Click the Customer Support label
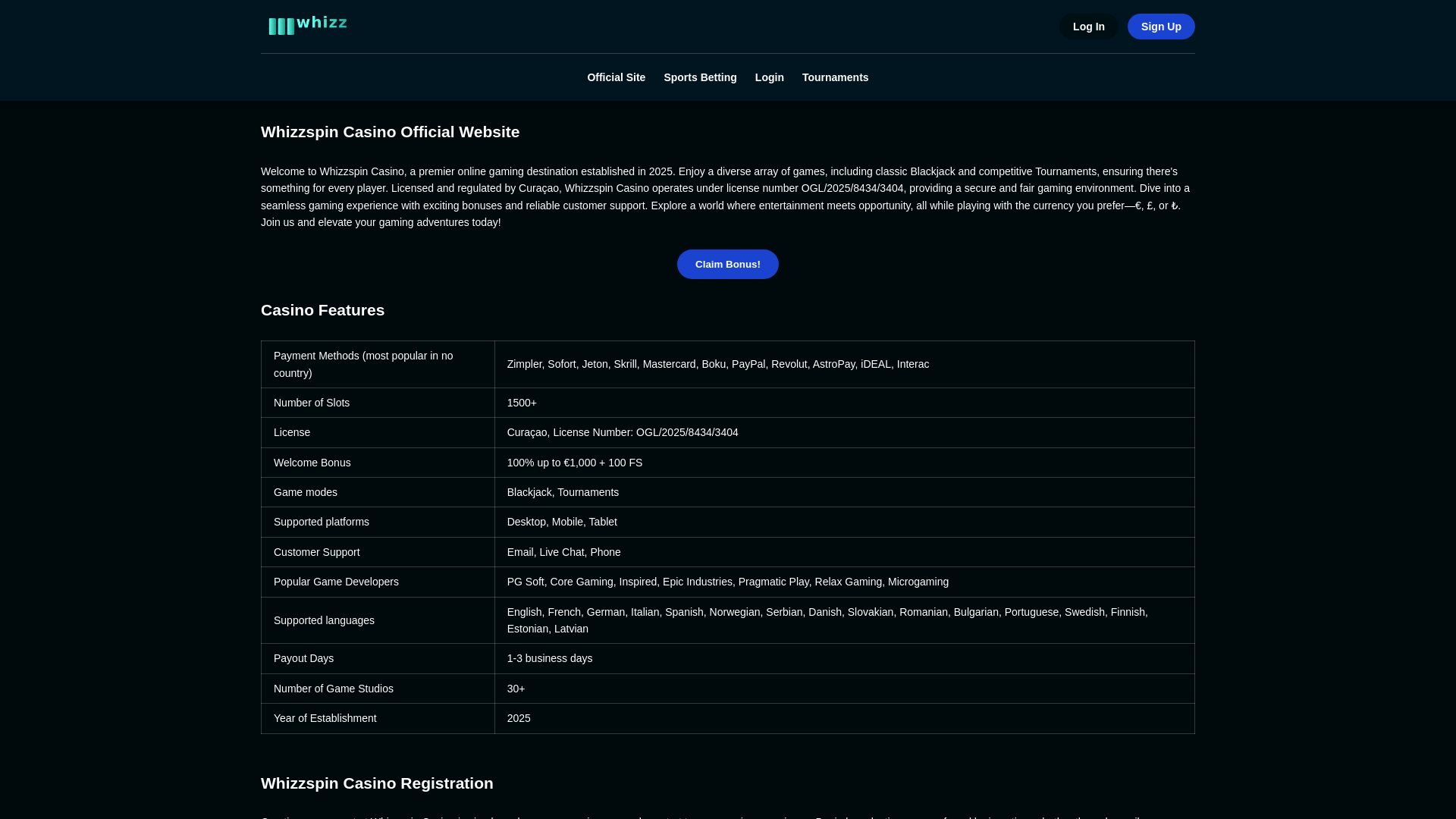Screen dimensions: 1456x819 point(316,552)
